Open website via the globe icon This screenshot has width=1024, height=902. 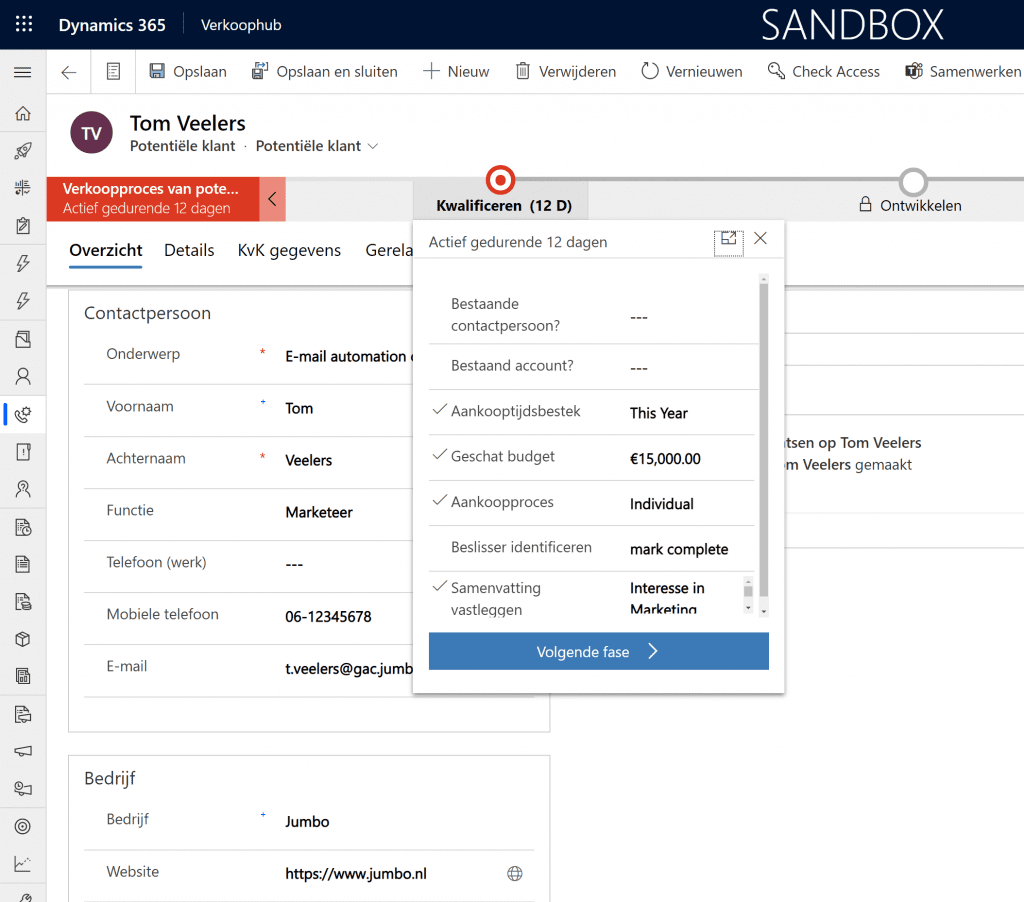tap(515, 874)
